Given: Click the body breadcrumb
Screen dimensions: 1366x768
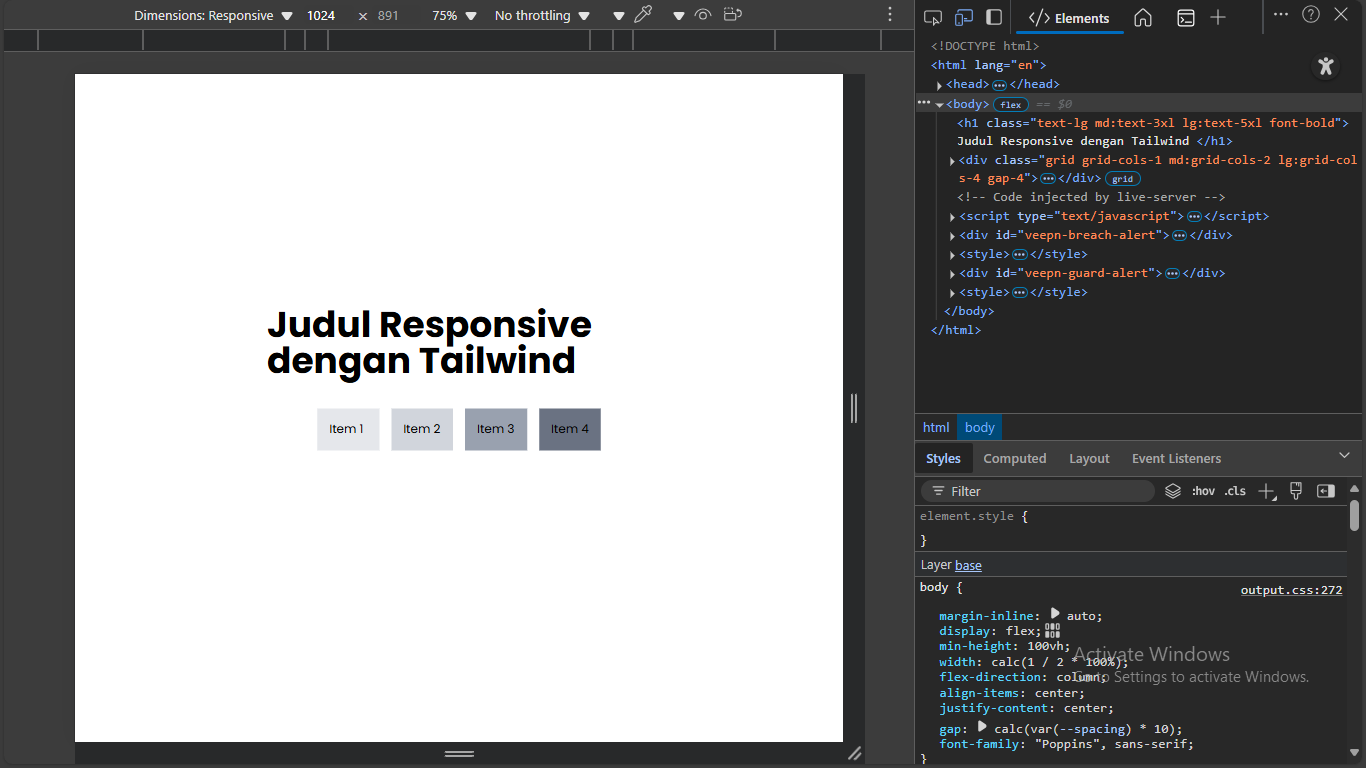Looking at the screenshot, I should (x=980, y=427).
